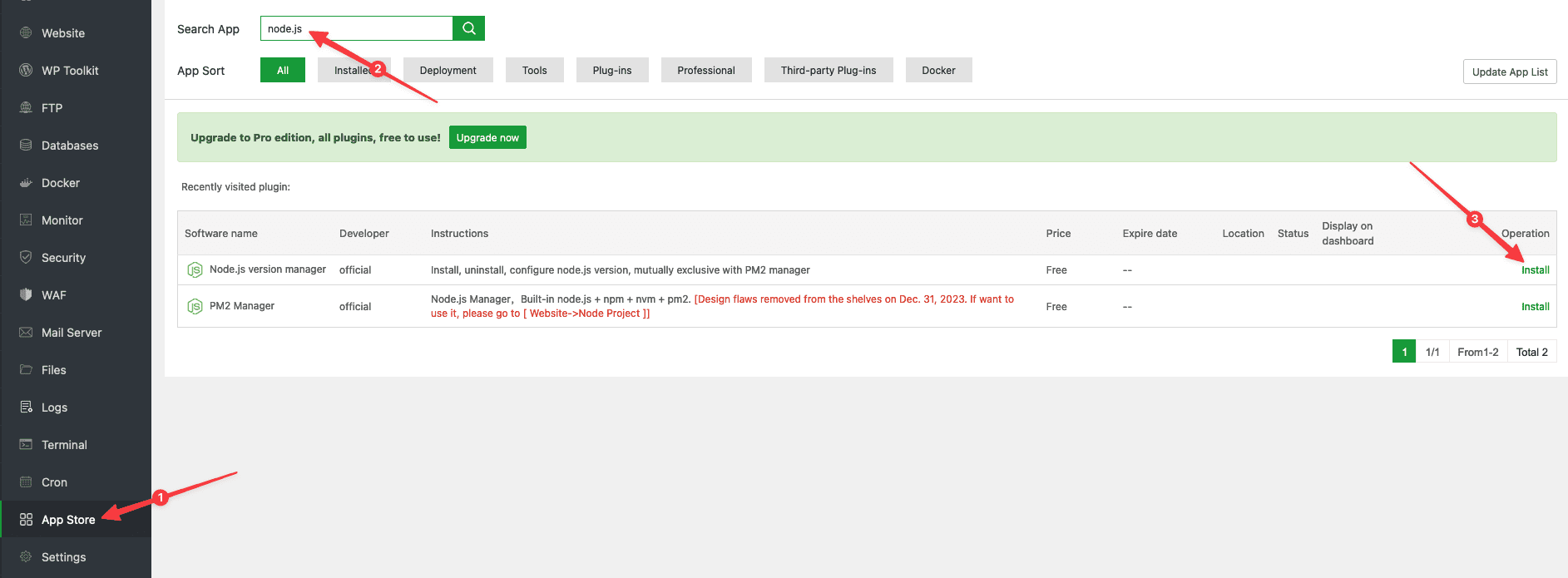Switch to the Deployment category tab

pyautogui.click(x=448, y=71)
